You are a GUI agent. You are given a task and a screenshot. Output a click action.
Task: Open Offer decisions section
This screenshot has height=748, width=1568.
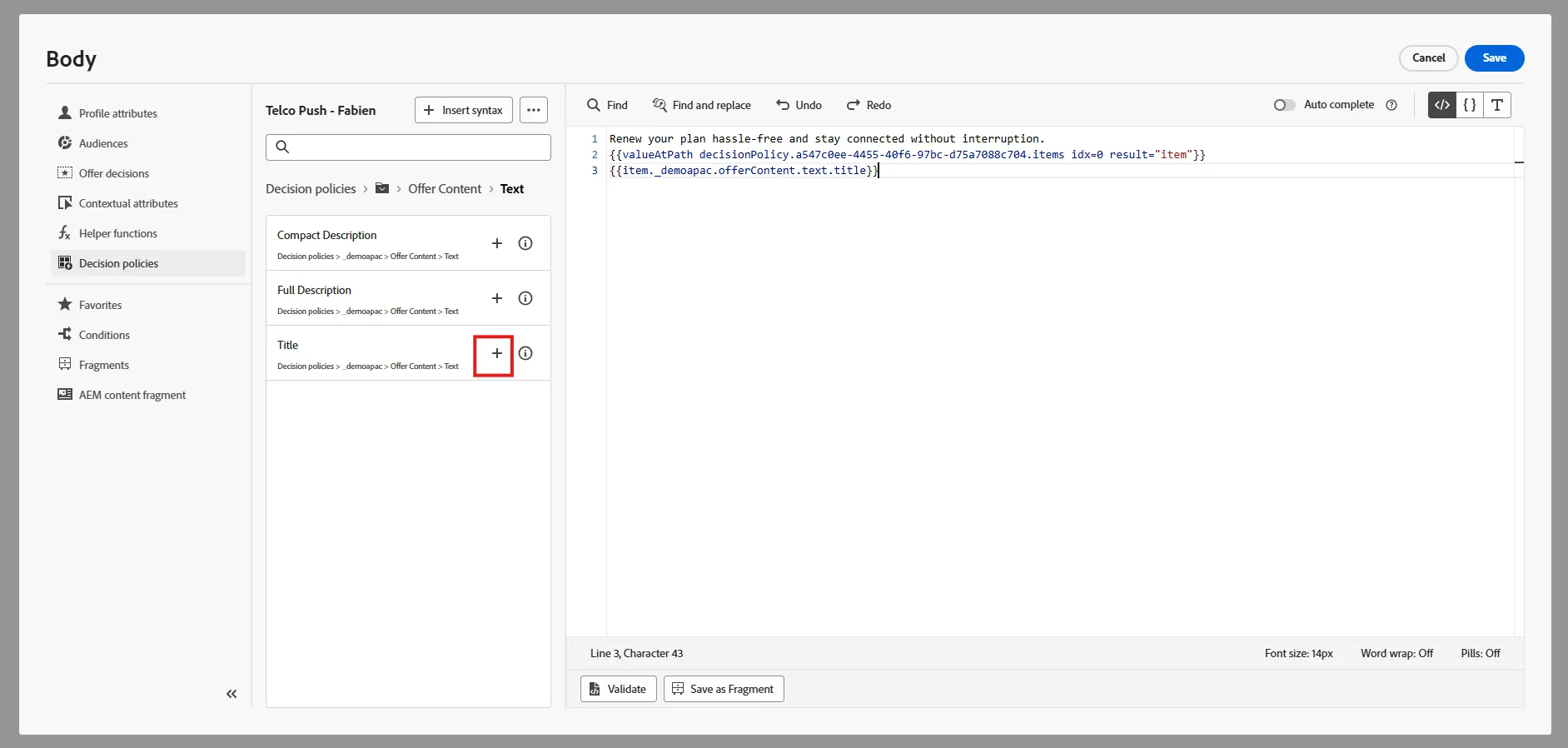148,173
